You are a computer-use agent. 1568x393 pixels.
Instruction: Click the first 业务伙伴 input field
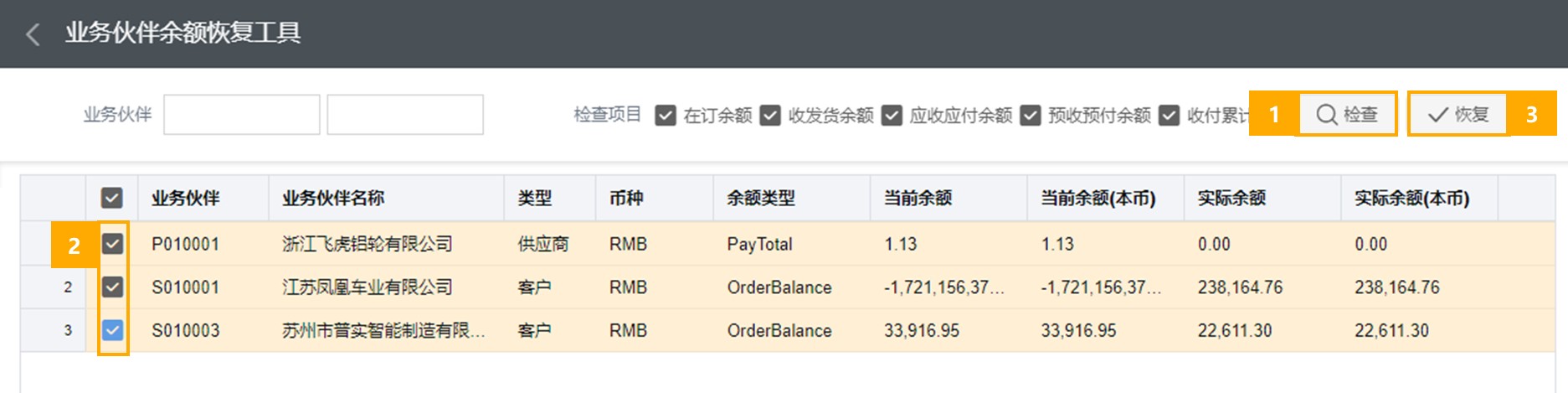point(242,115)
